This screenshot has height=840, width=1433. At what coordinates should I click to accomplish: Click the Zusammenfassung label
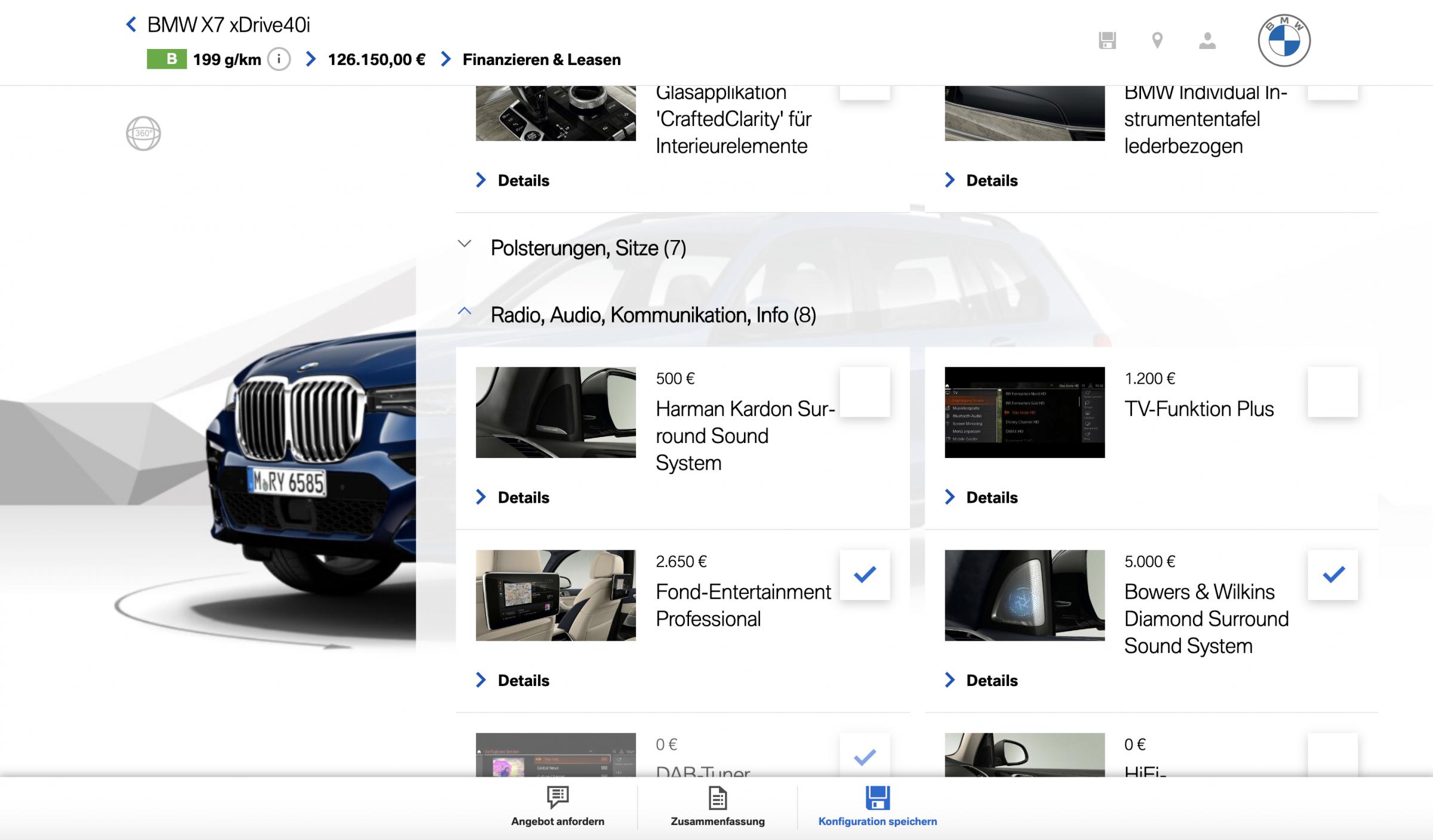(x=718, y=821)
